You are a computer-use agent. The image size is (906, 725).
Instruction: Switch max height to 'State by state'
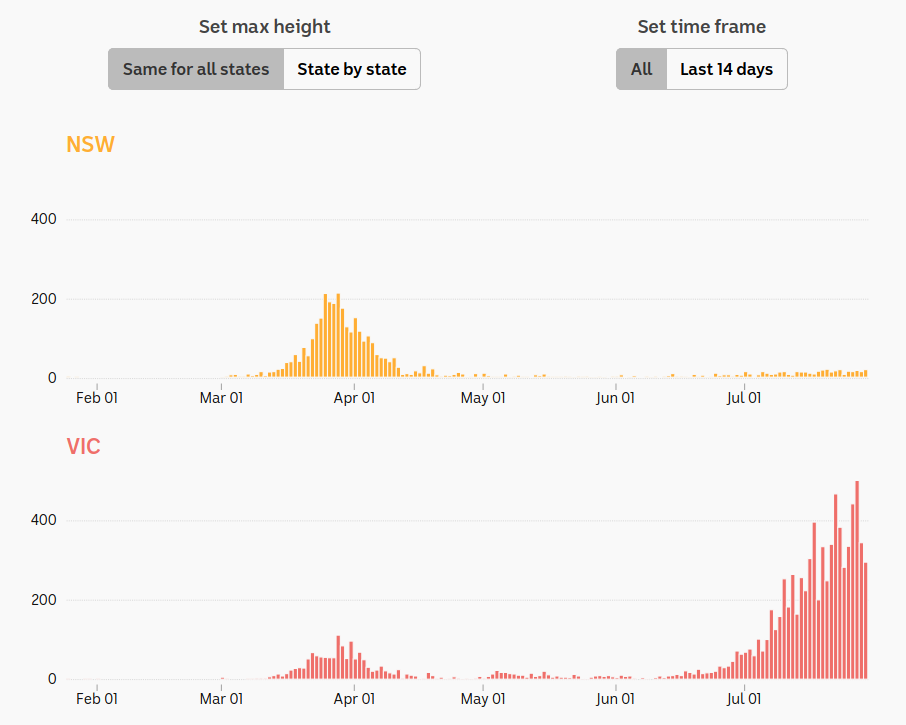[x=352, y=69]
